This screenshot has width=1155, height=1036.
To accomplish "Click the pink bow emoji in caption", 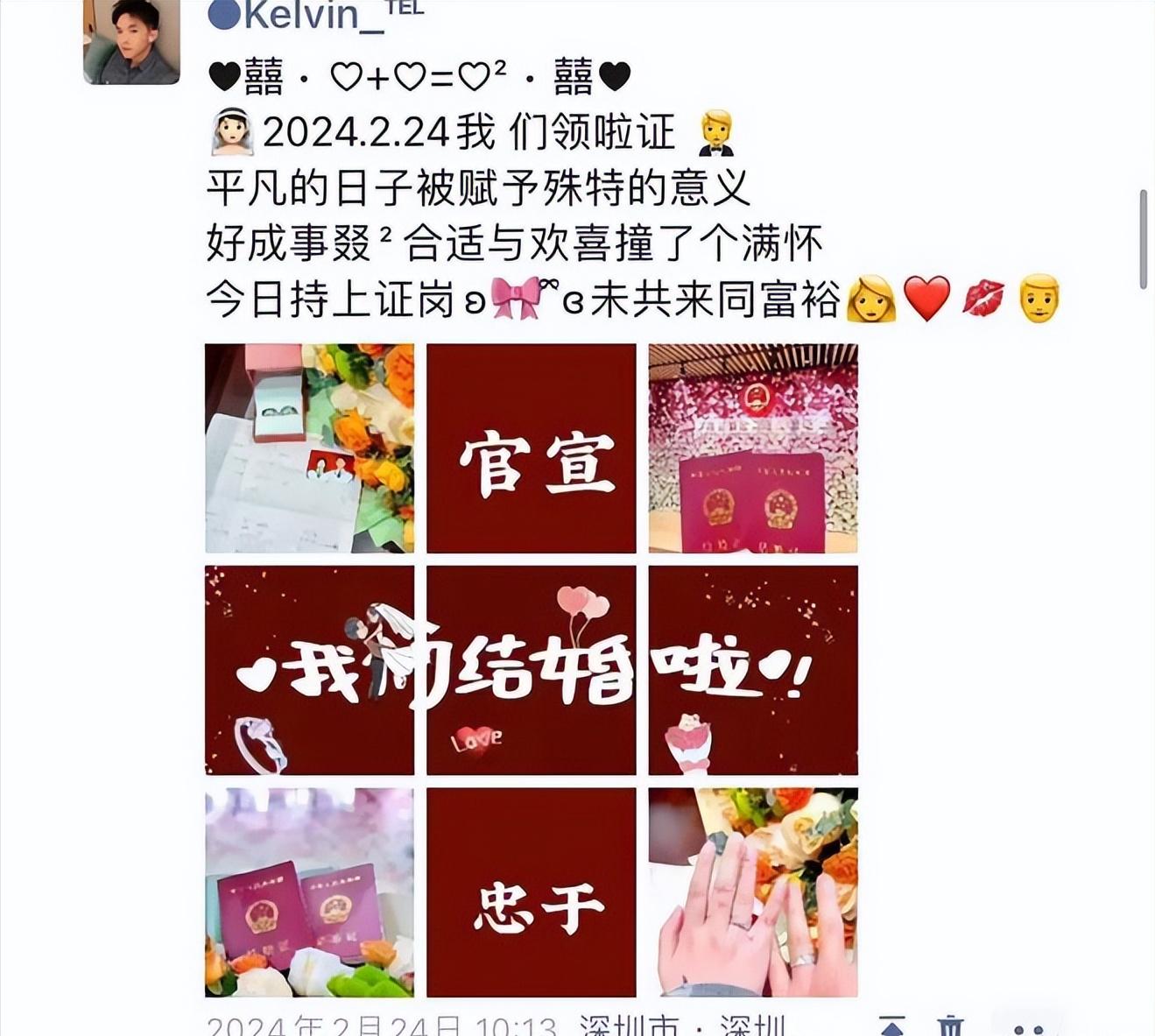I will point(515,299).
